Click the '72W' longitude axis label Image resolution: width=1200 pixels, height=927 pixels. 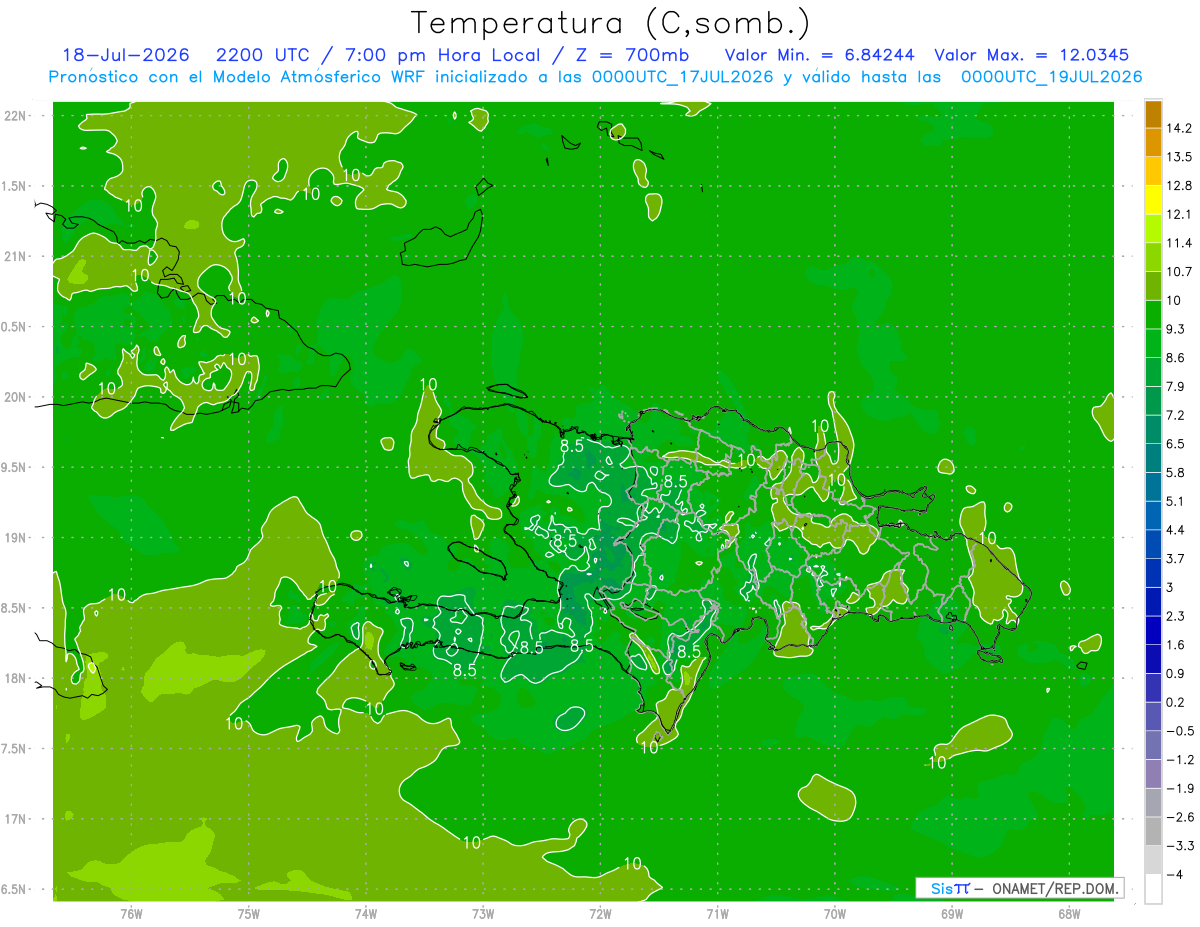[x=600, y=913]
